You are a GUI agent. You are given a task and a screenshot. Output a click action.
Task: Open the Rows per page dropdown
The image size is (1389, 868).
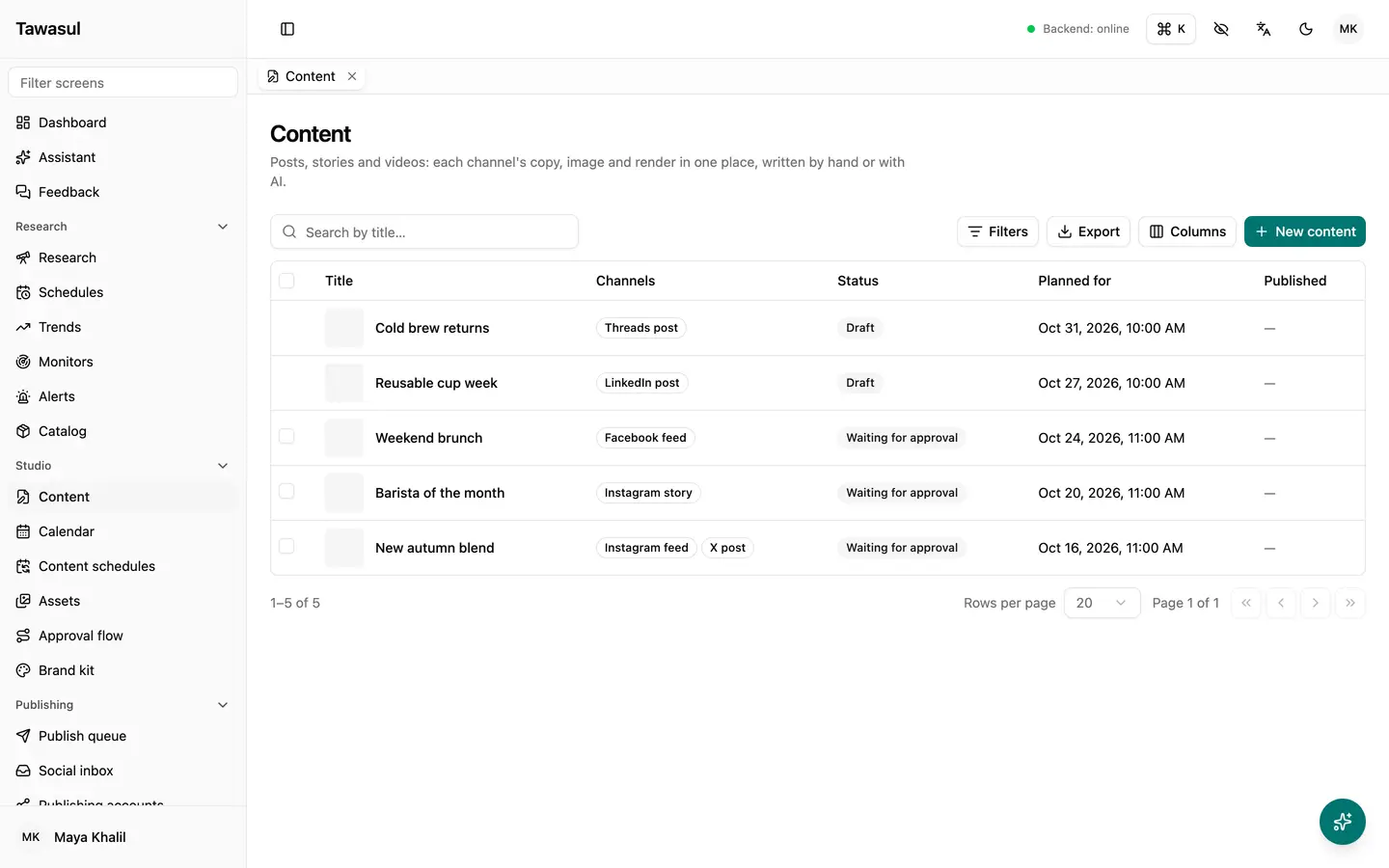click(1102, 603)
